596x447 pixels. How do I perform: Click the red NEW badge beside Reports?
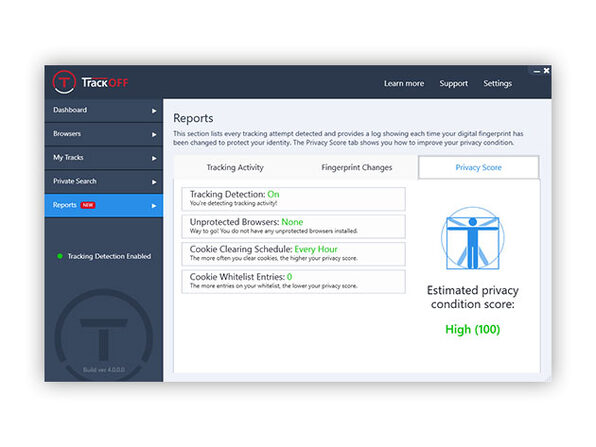(88, 205)
